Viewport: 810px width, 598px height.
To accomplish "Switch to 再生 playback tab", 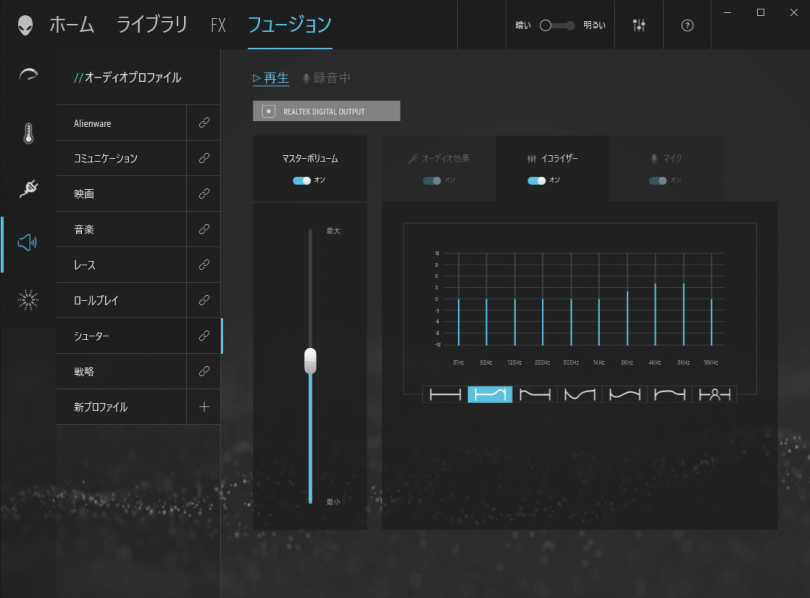I will (x=271, y=78).
